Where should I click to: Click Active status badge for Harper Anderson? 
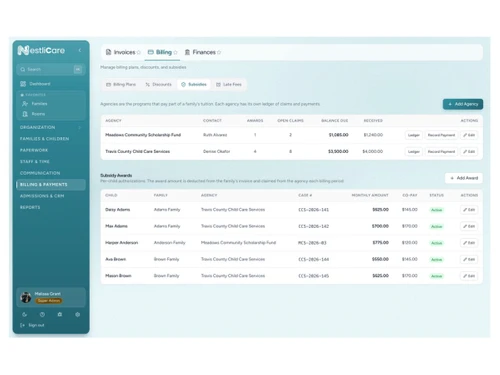pos(436,243)
